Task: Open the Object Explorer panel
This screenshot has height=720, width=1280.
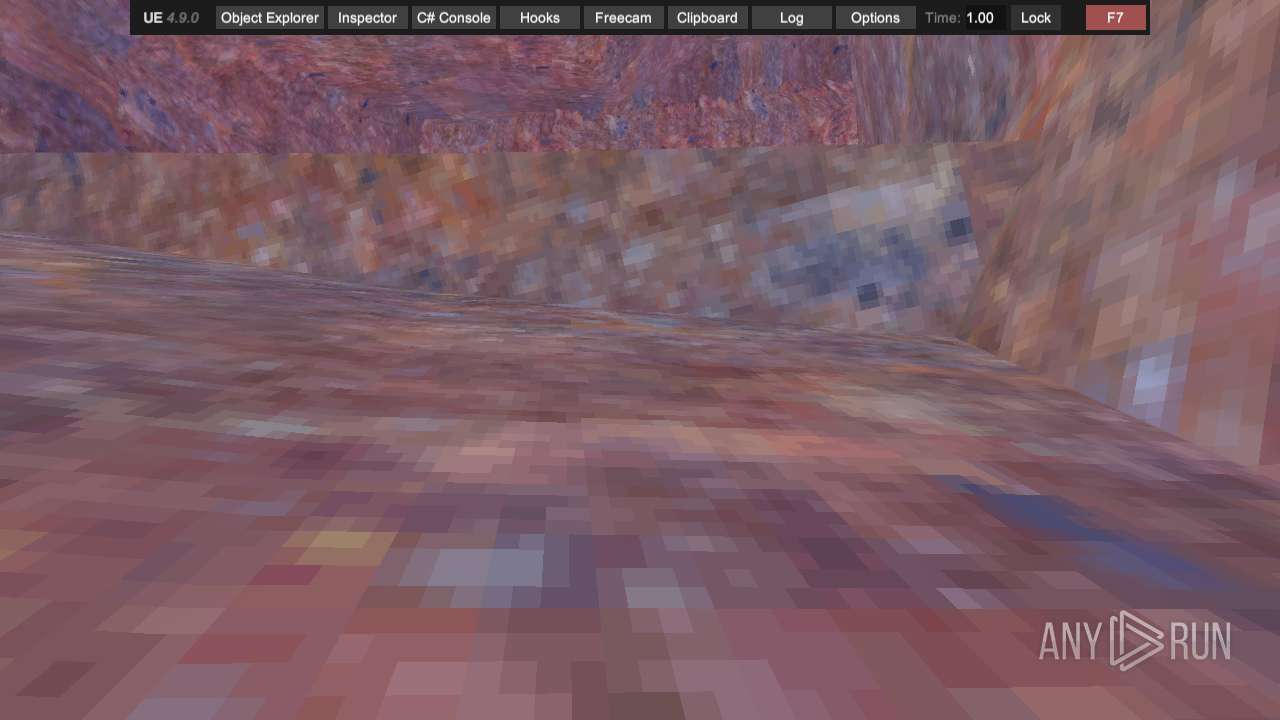Action: pos(270,18)
